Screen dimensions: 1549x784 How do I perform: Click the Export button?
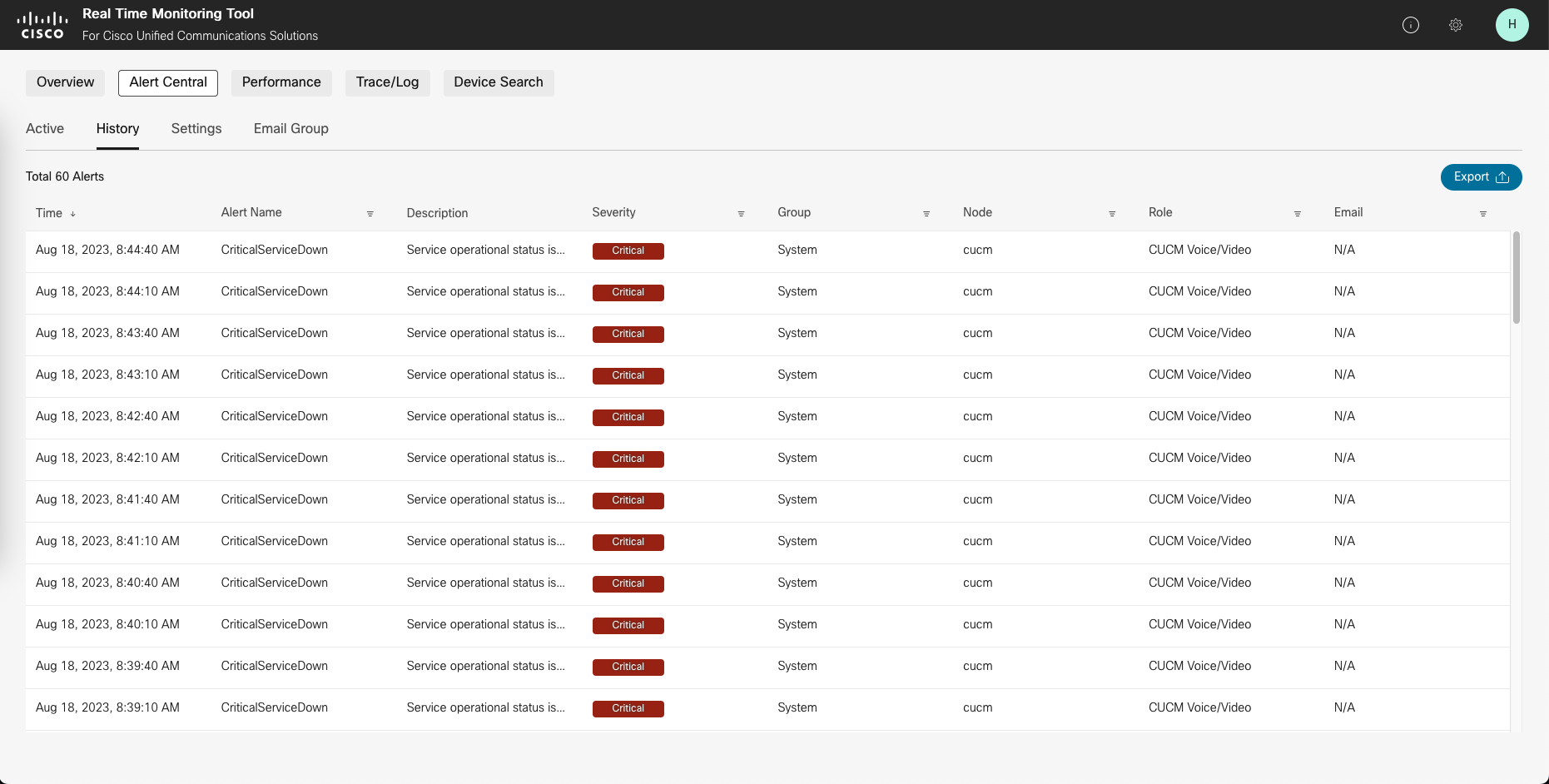click(x=1481, y=176)
